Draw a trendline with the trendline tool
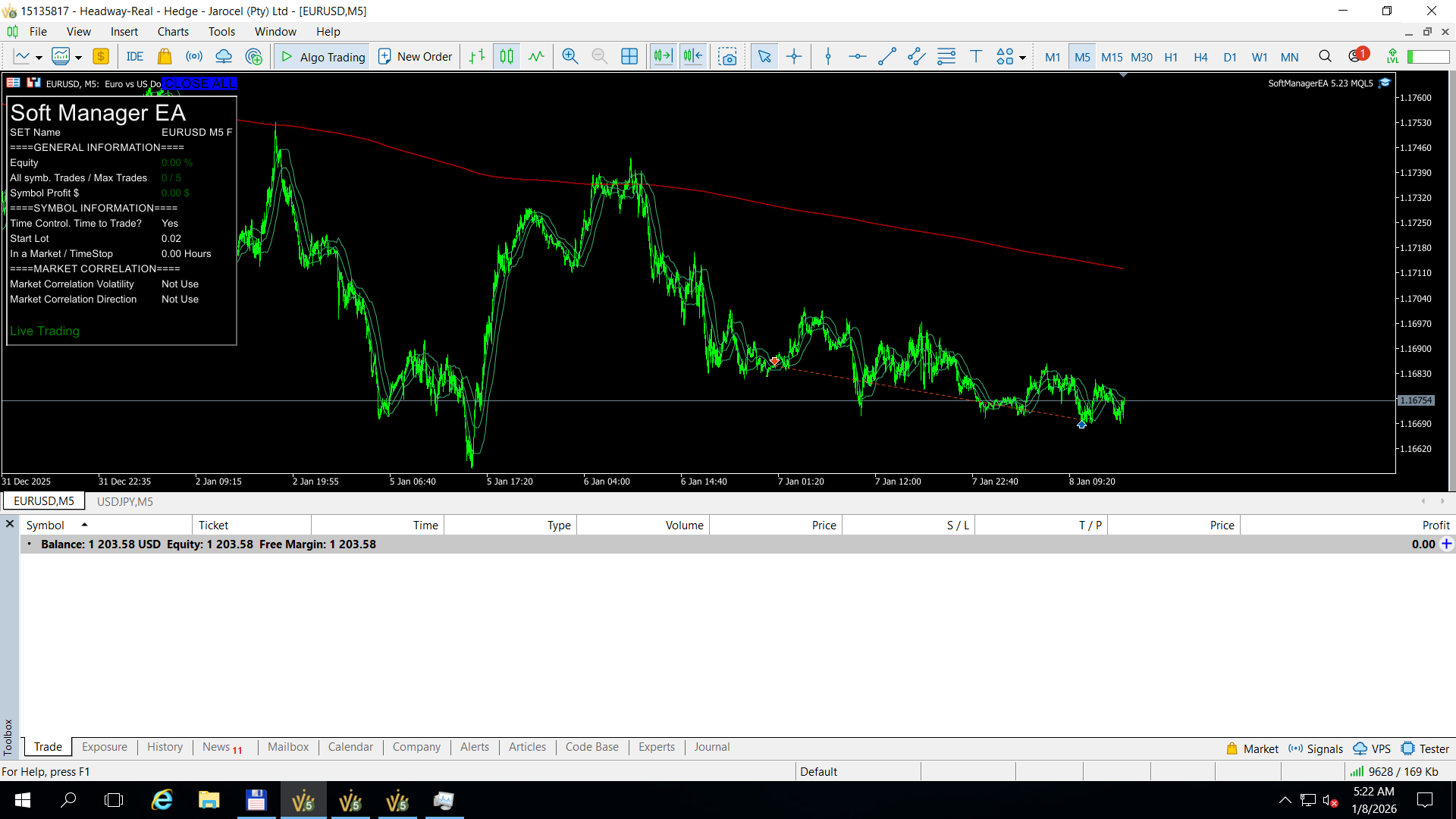The image size is (1456, 819). click(886, 56)
